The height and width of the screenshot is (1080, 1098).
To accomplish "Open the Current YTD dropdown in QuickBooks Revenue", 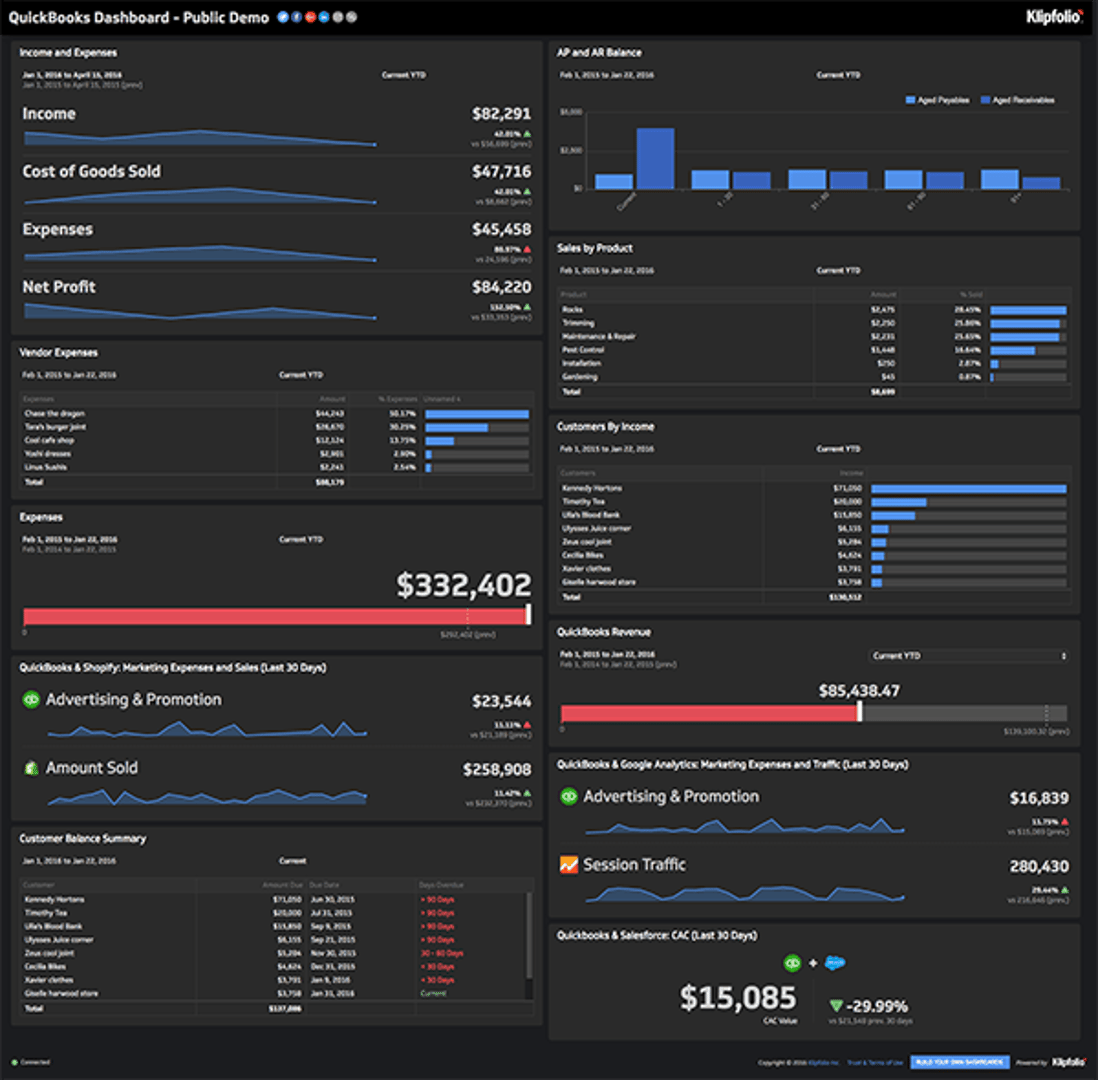I will coord(967,655).
